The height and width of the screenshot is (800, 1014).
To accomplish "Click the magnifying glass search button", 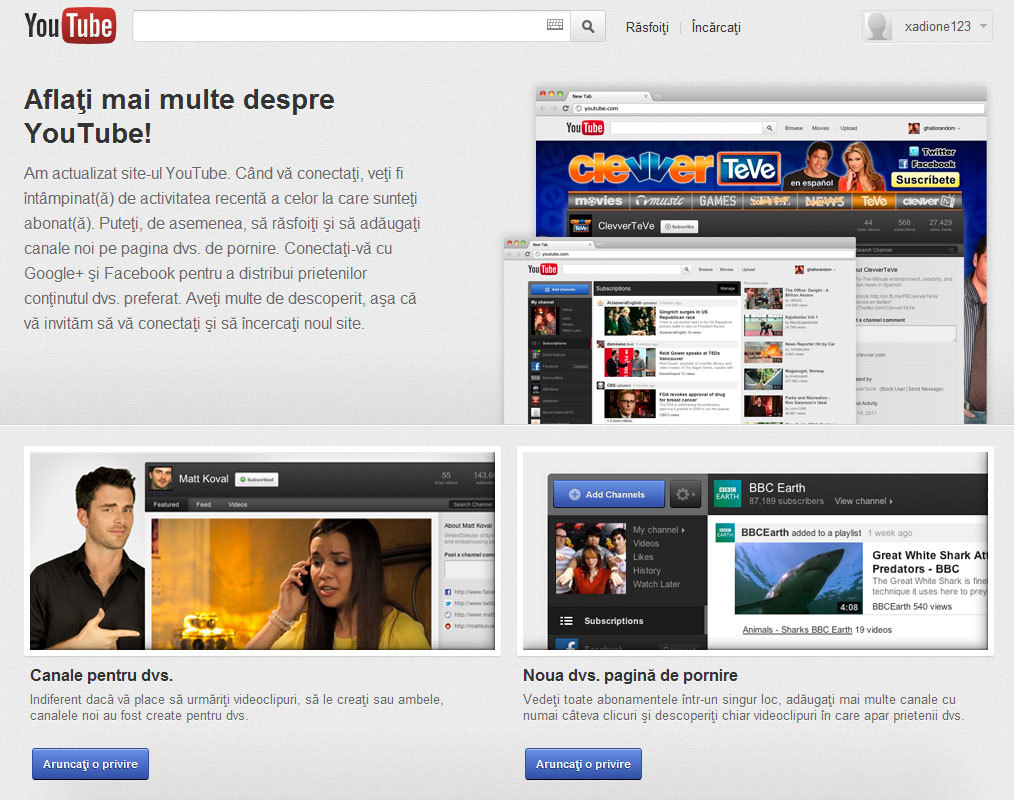I will tap(588, 27).
